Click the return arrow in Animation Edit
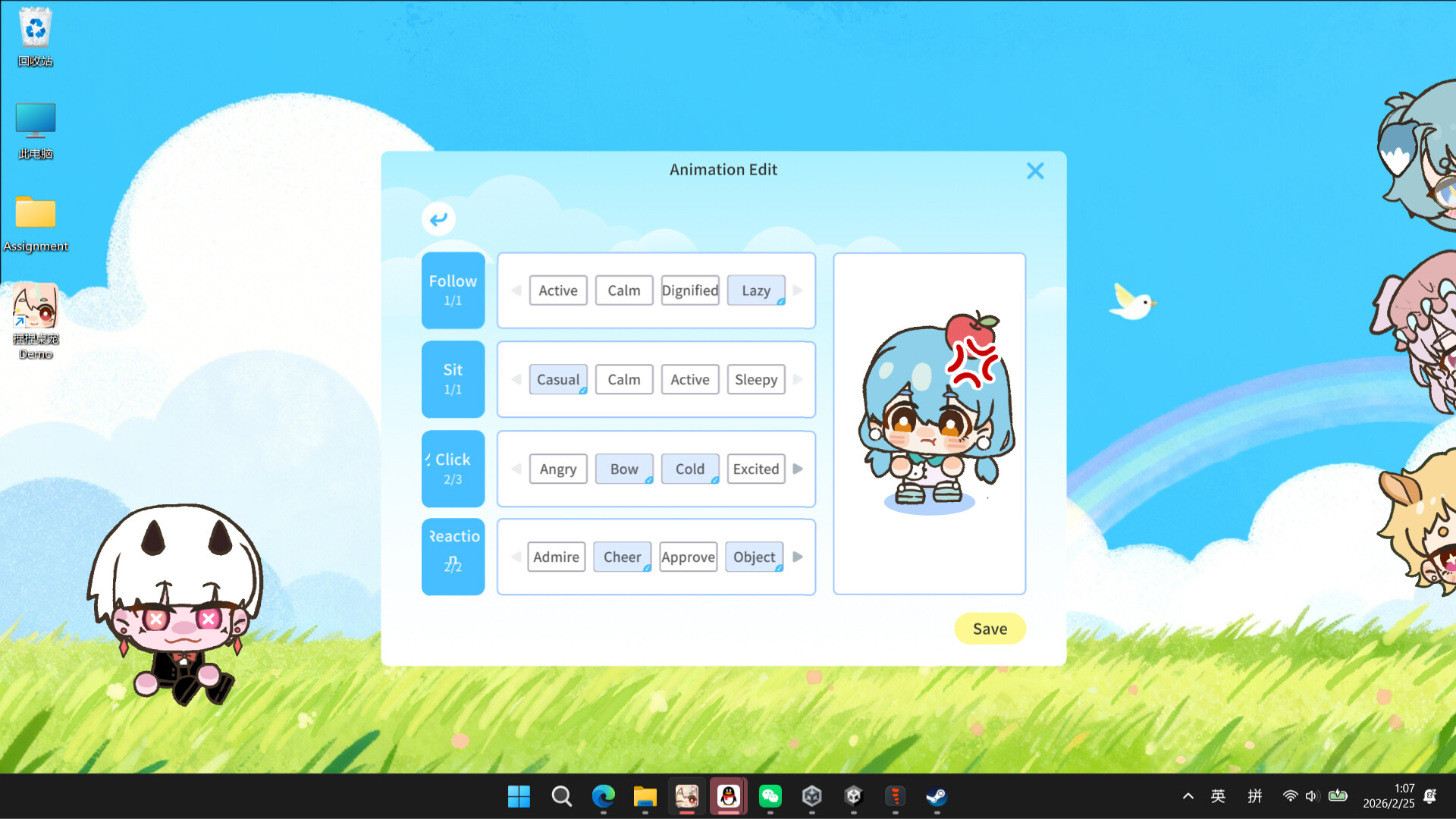Image resolution: width=1456 pixels, height=819 pixels. tap(438, 218)
